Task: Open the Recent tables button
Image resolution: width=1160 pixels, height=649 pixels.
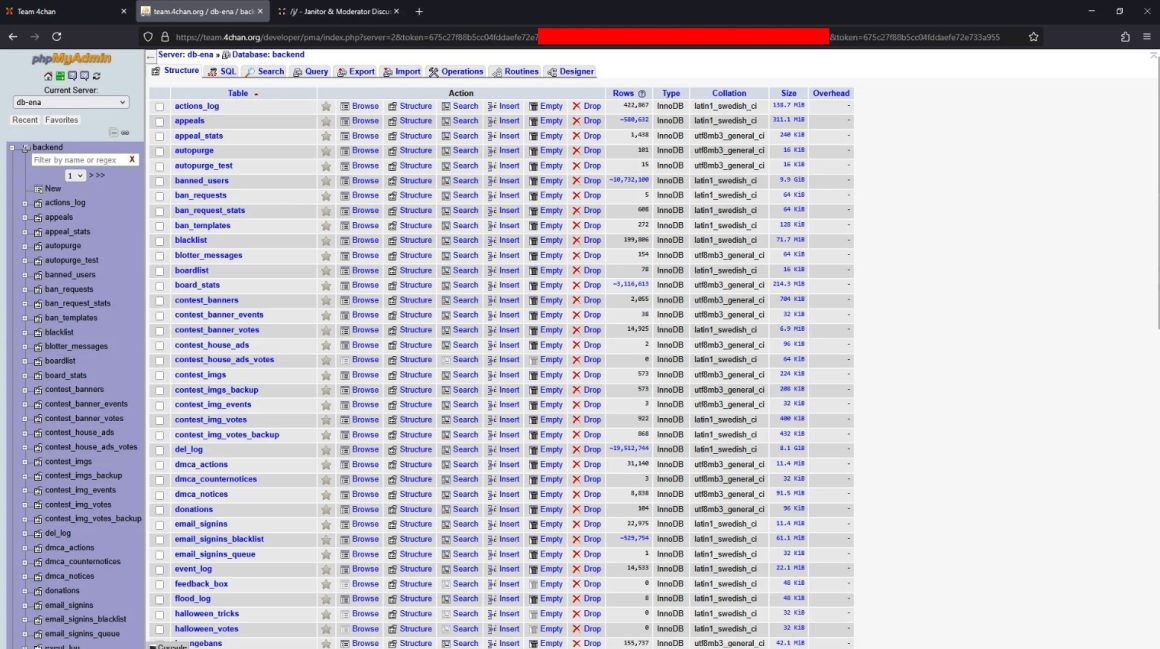Action: (x=25, y=120)
